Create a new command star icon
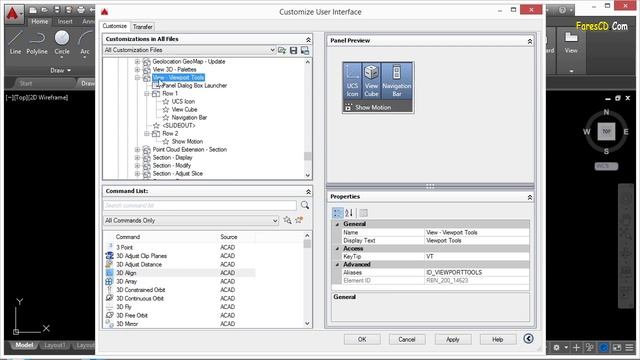 click(x=299, y=220)
